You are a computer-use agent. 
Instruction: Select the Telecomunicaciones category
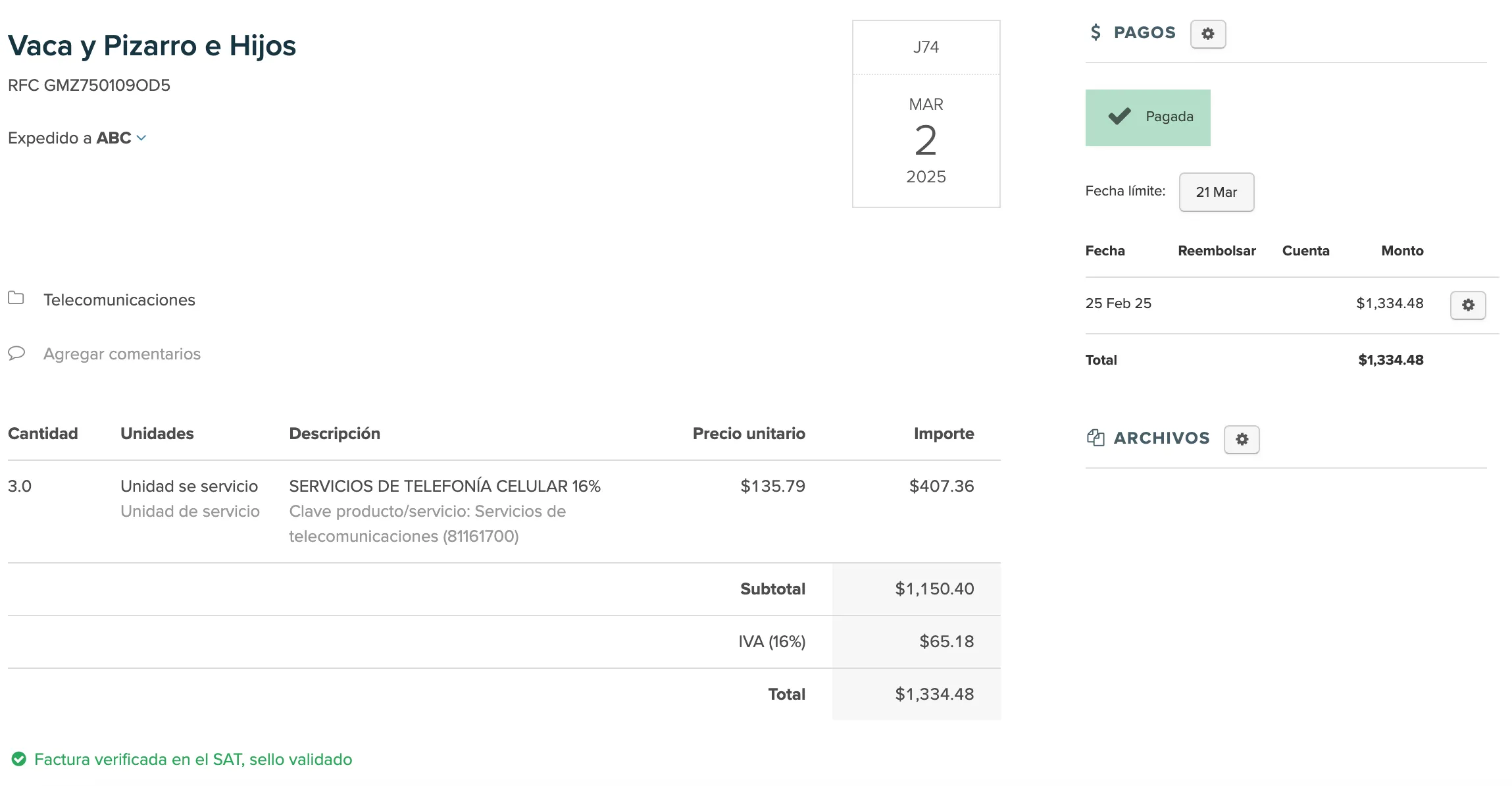(x=119, y=300)
